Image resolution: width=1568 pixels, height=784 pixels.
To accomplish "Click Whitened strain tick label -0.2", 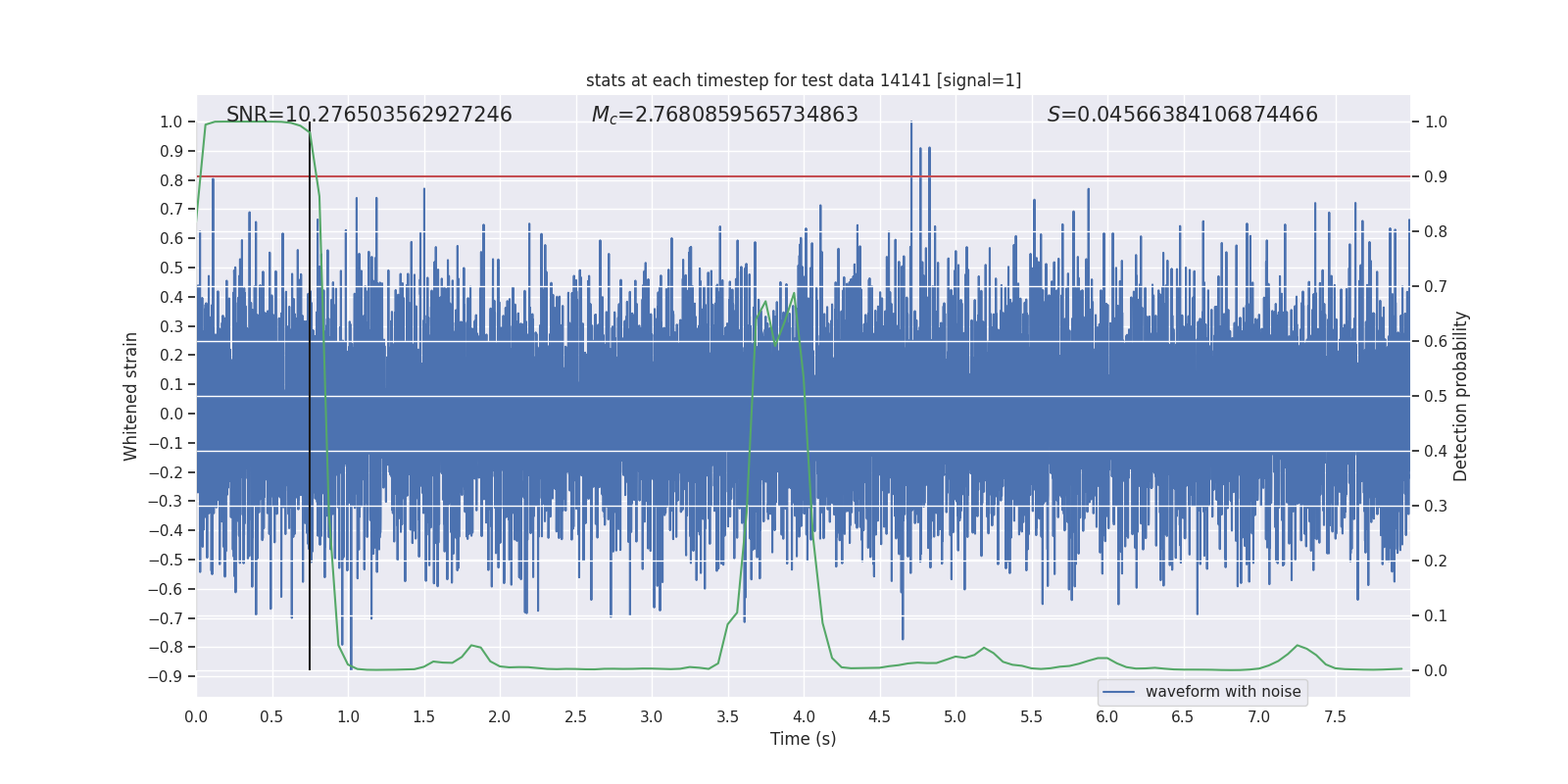I will coord(166,472).
